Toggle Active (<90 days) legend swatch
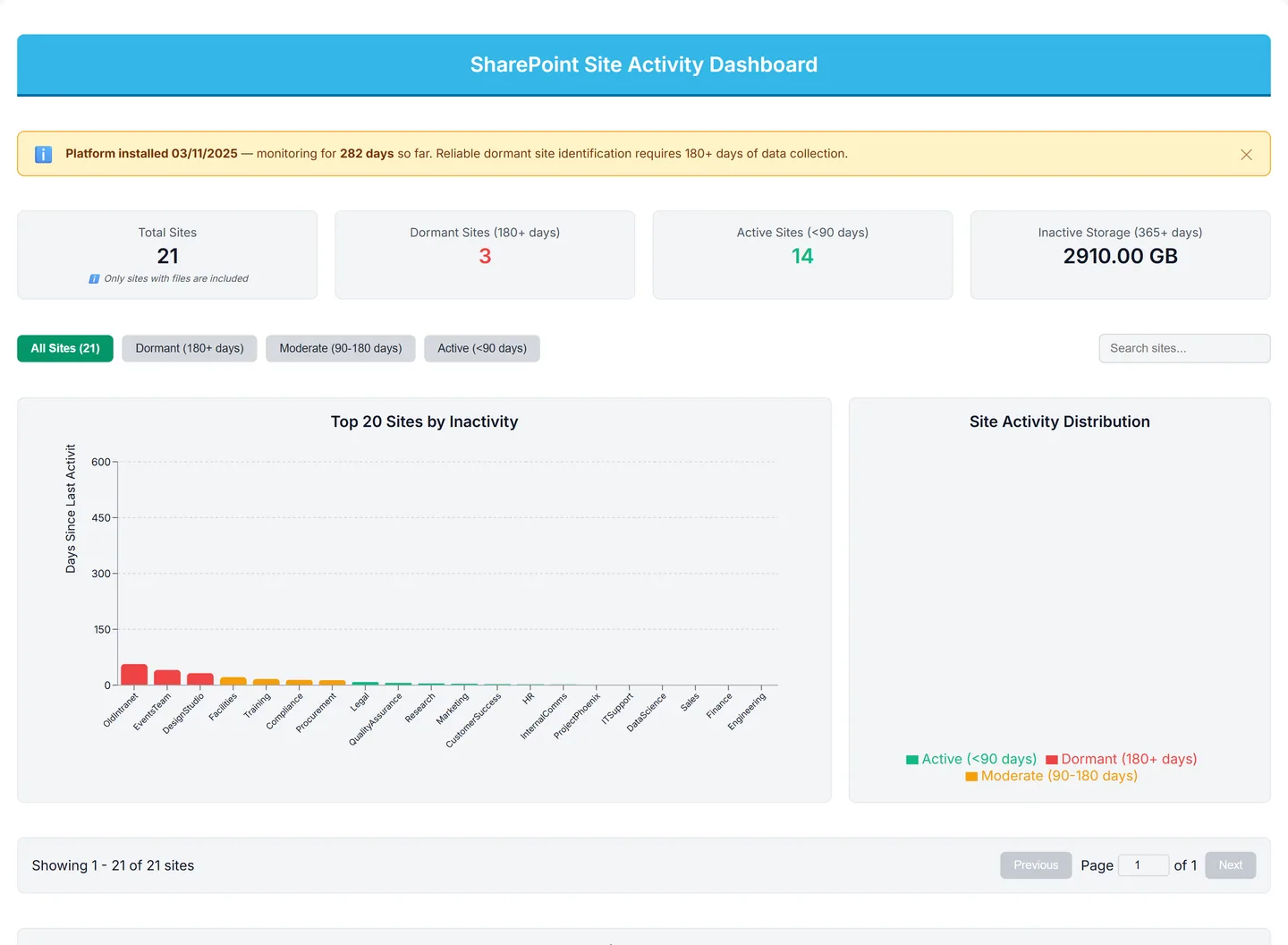Viewport: 1288px width, 945px height. tap(912, 760)
